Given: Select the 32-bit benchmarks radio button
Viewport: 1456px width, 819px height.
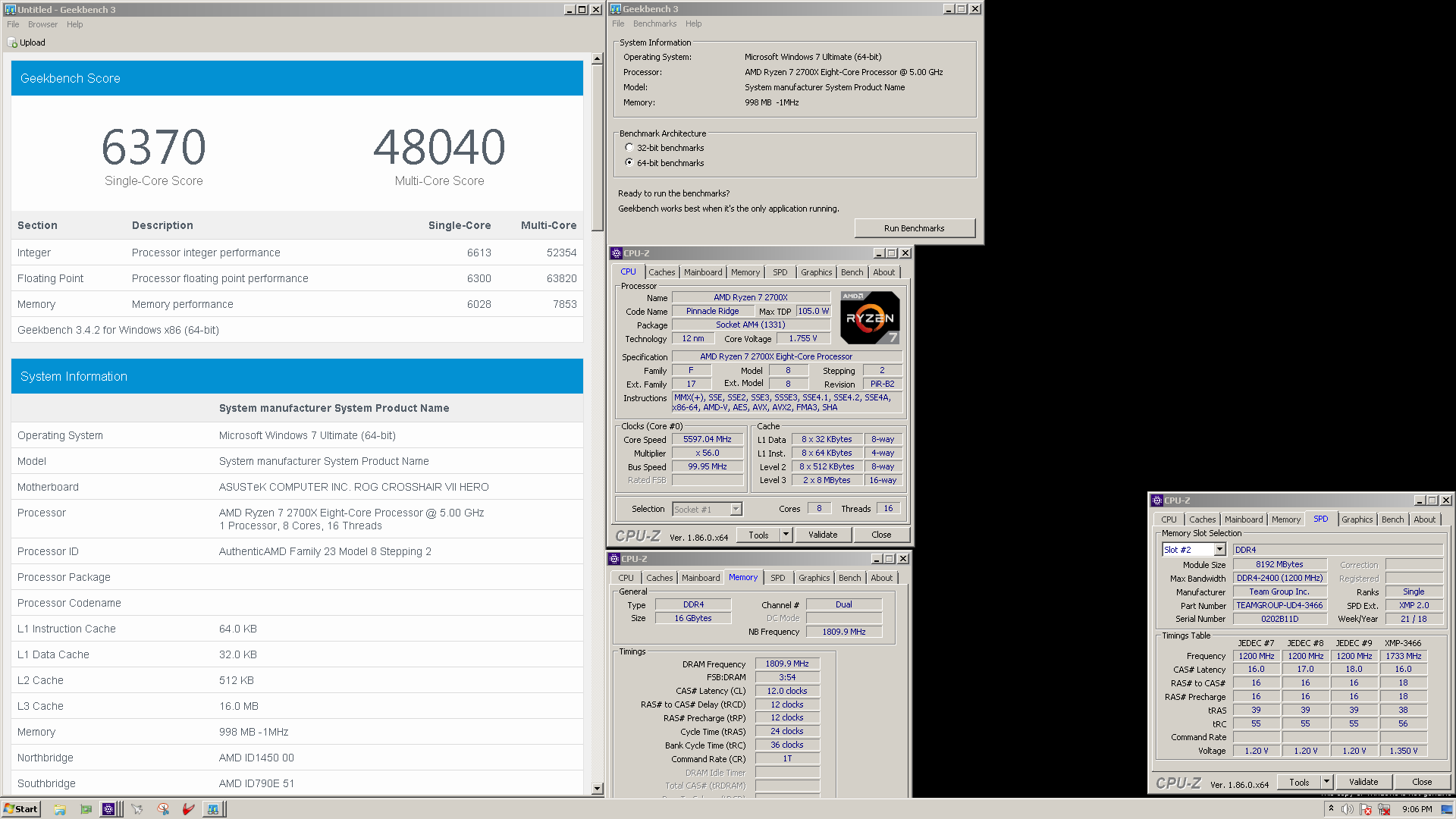Looking at the screenshot, I should (x=629, y=148).
